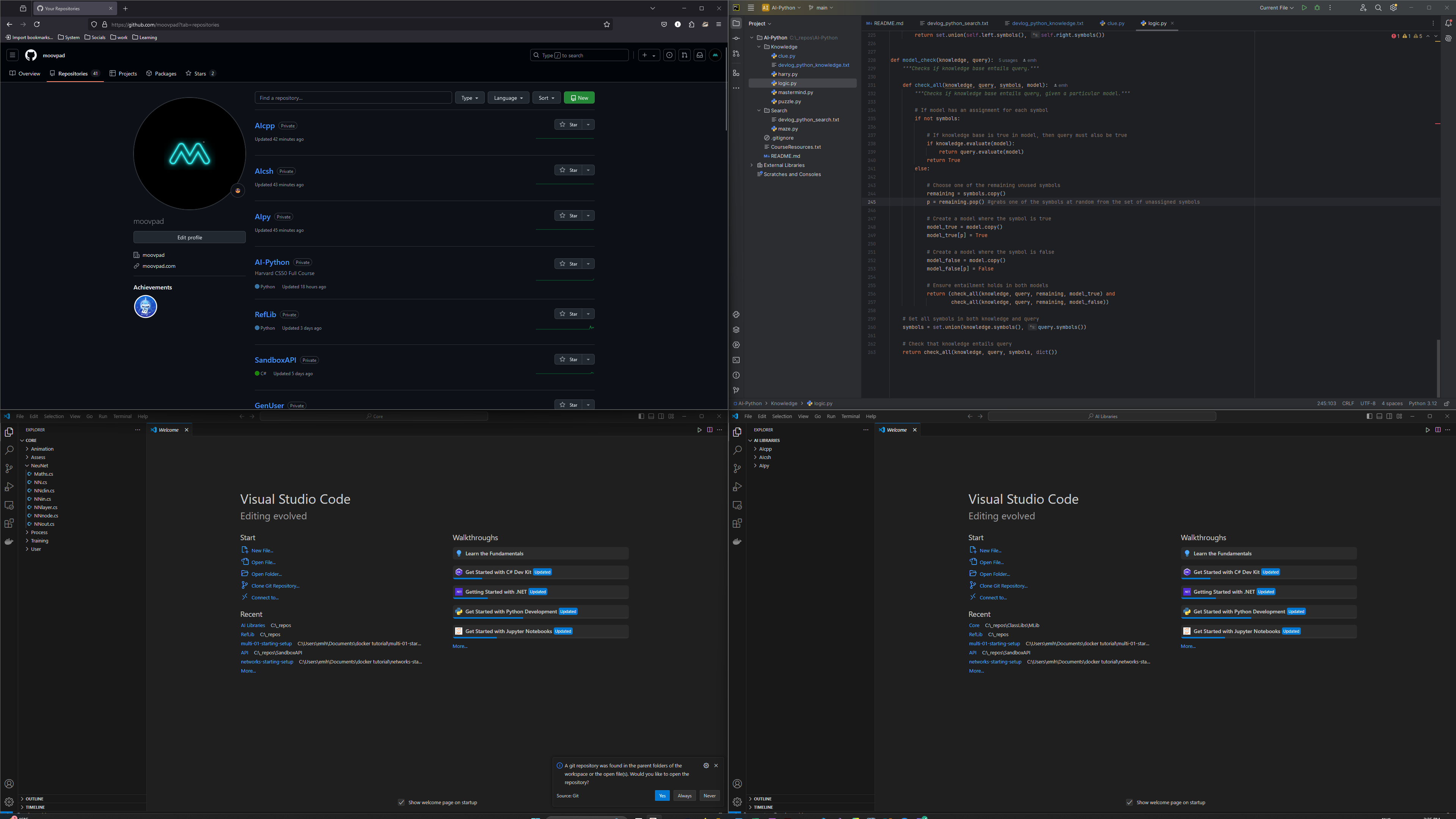Click Edit profile button
Screen dimensions: 1456x819
(x=189, y=237)
